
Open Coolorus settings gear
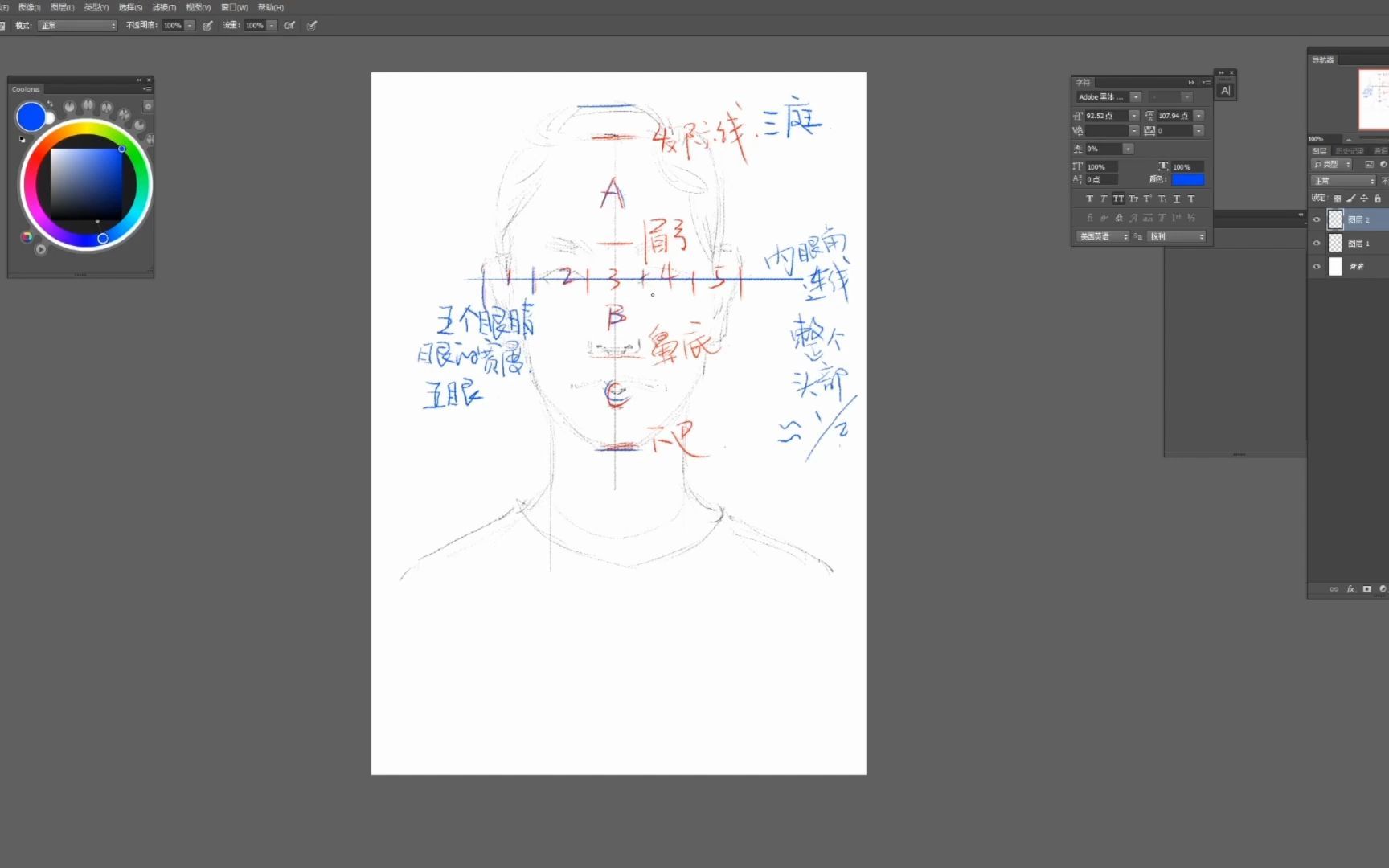[148, 106]
